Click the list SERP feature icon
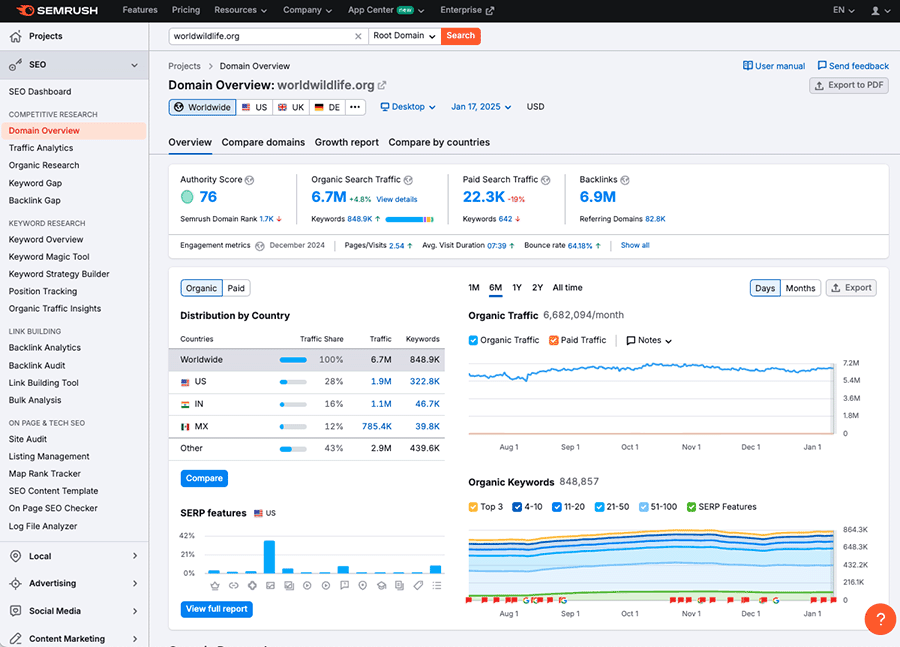Screen dimensions: 900x647 click(x=437, y=586)
